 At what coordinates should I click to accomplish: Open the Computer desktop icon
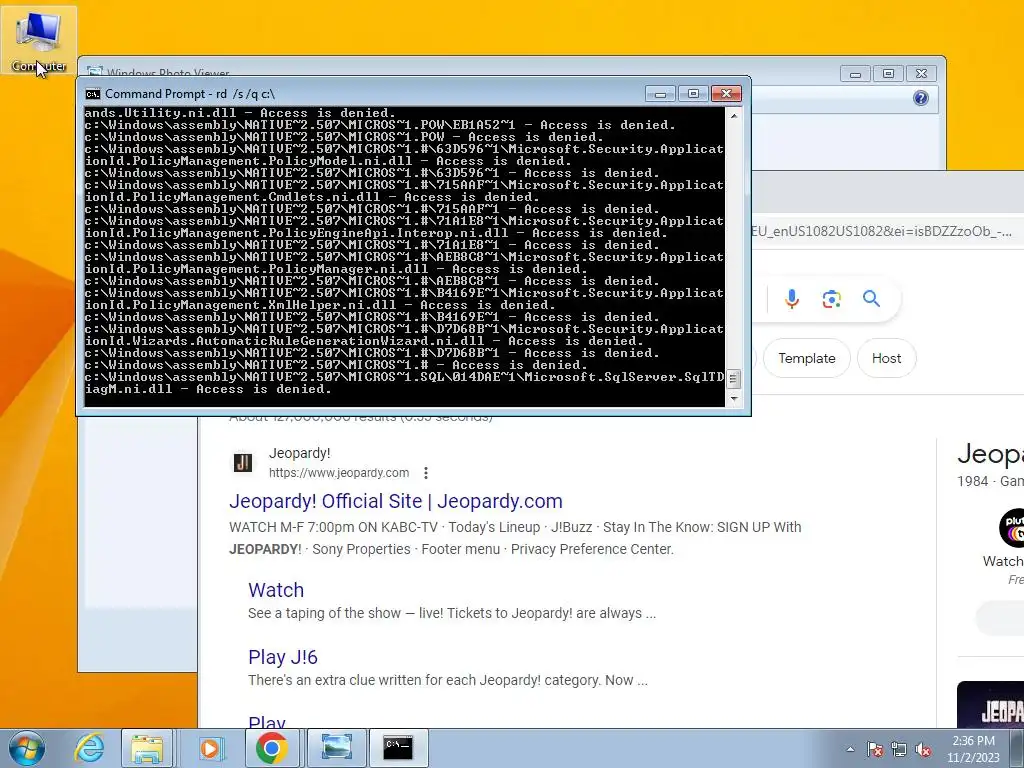tap(39, 40)
